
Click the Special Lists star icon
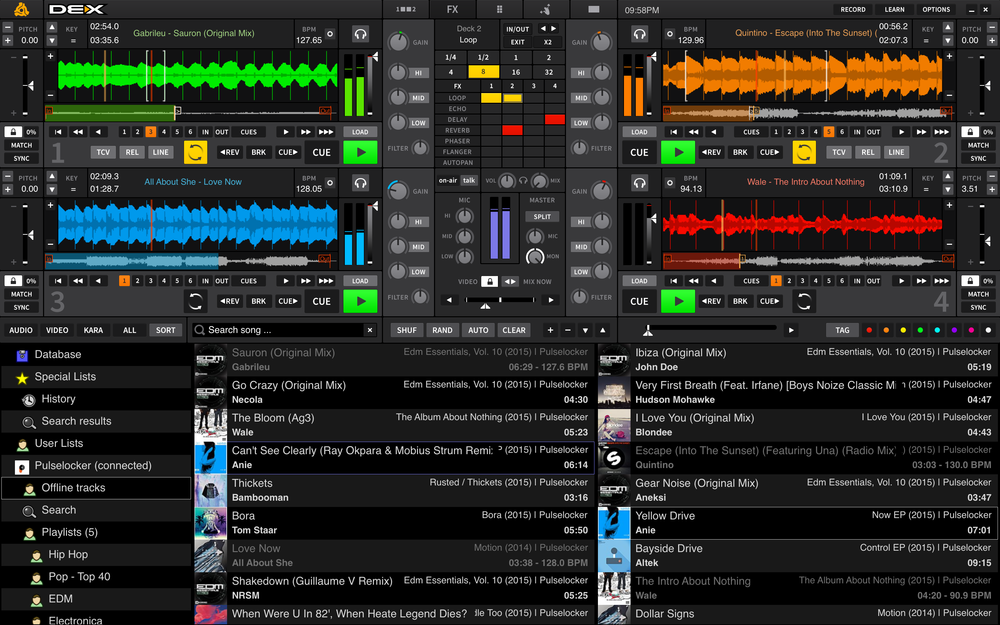pyautogui.click(x=22, y=377)
